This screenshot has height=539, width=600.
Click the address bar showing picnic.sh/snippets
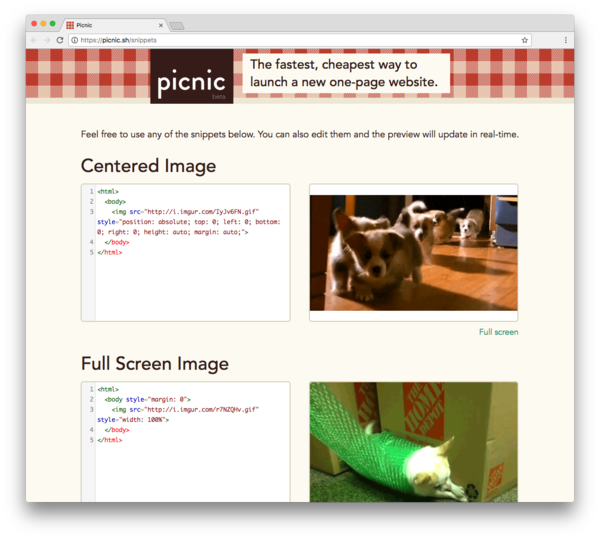coord(300,40)
